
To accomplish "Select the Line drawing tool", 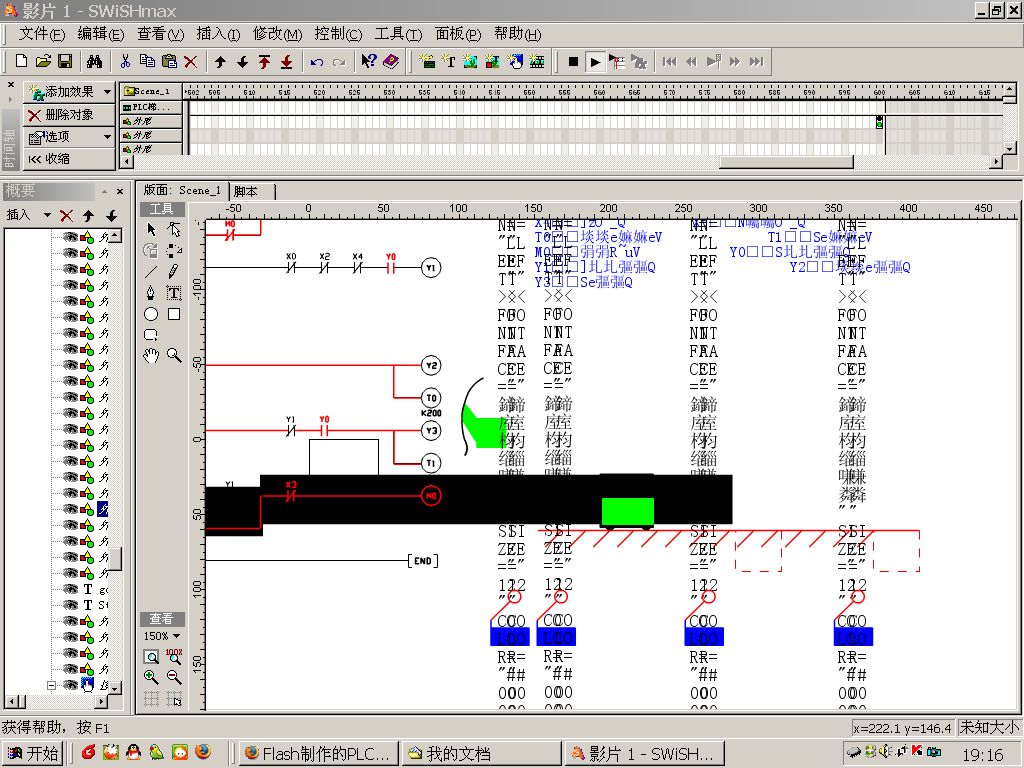I will (151, 271).
